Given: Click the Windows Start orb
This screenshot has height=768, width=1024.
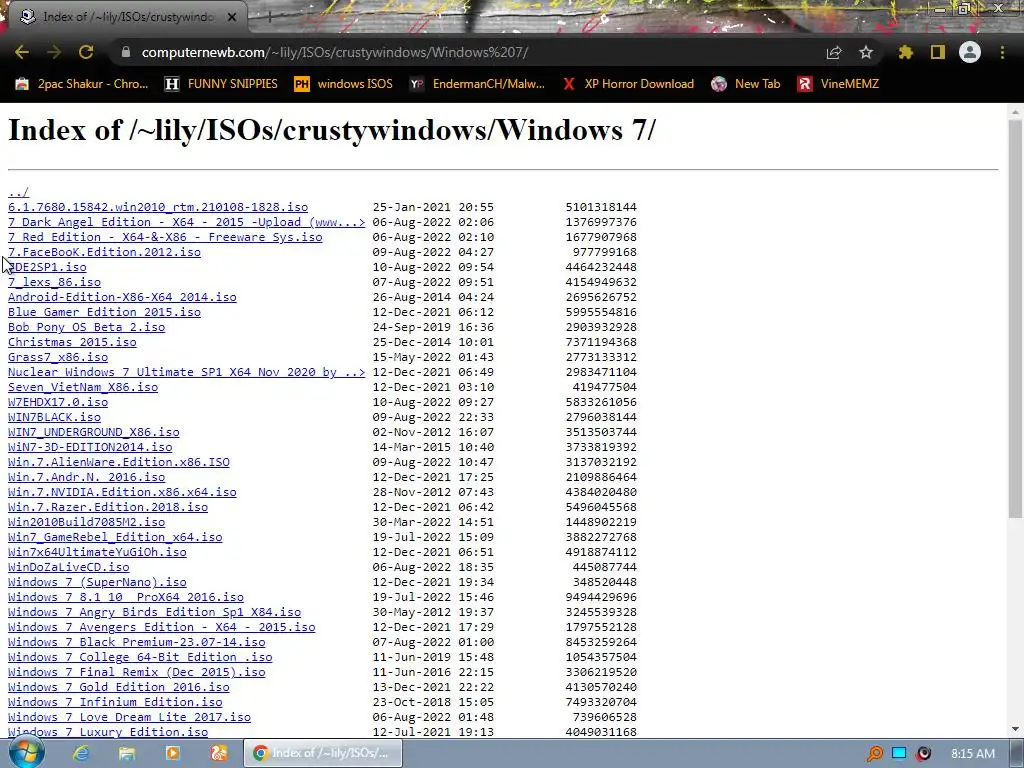Looking at the screenshot, I should [27, 752].
